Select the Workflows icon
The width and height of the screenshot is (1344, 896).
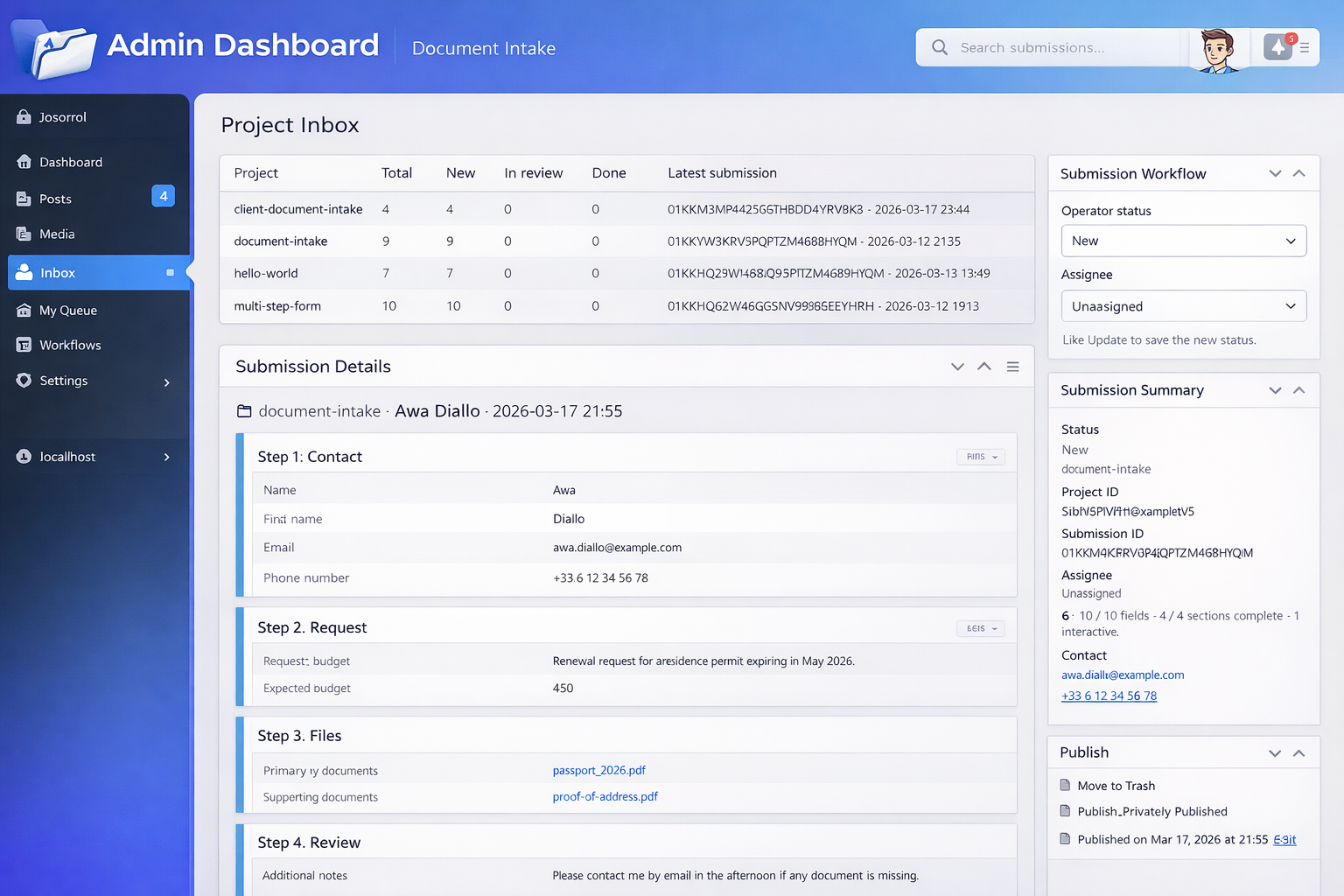point(25,345)
